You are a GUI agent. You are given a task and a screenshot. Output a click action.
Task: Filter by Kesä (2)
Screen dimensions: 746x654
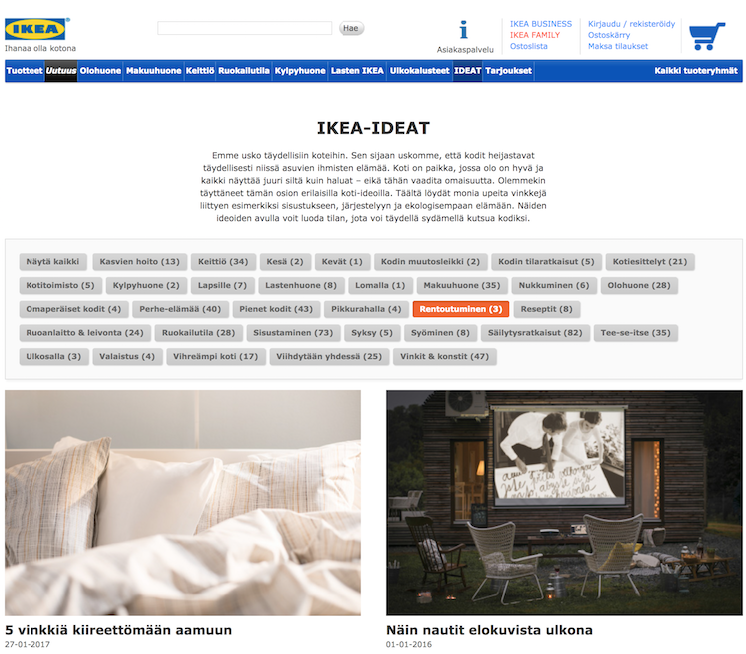pyautogui.click(x=285, y=262)
